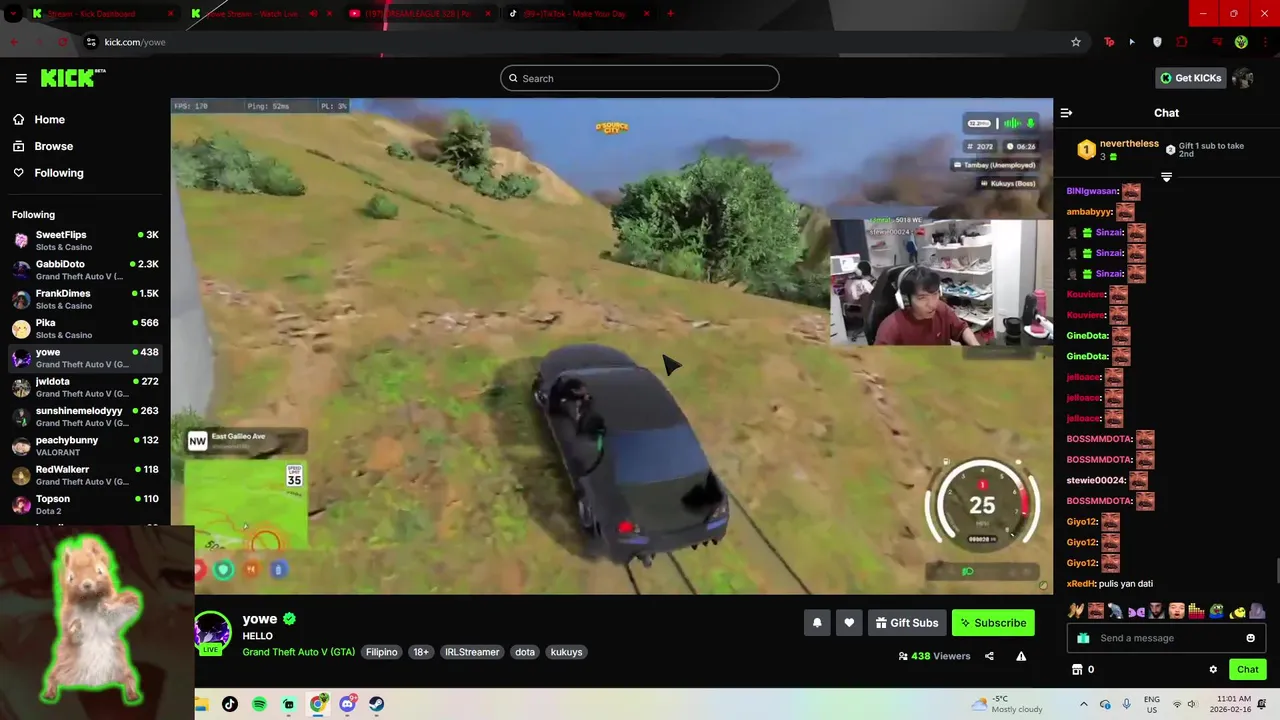Switch to TikTok browser tab
This screenshot has height=720, width=1280.
[x=577, y=14]
